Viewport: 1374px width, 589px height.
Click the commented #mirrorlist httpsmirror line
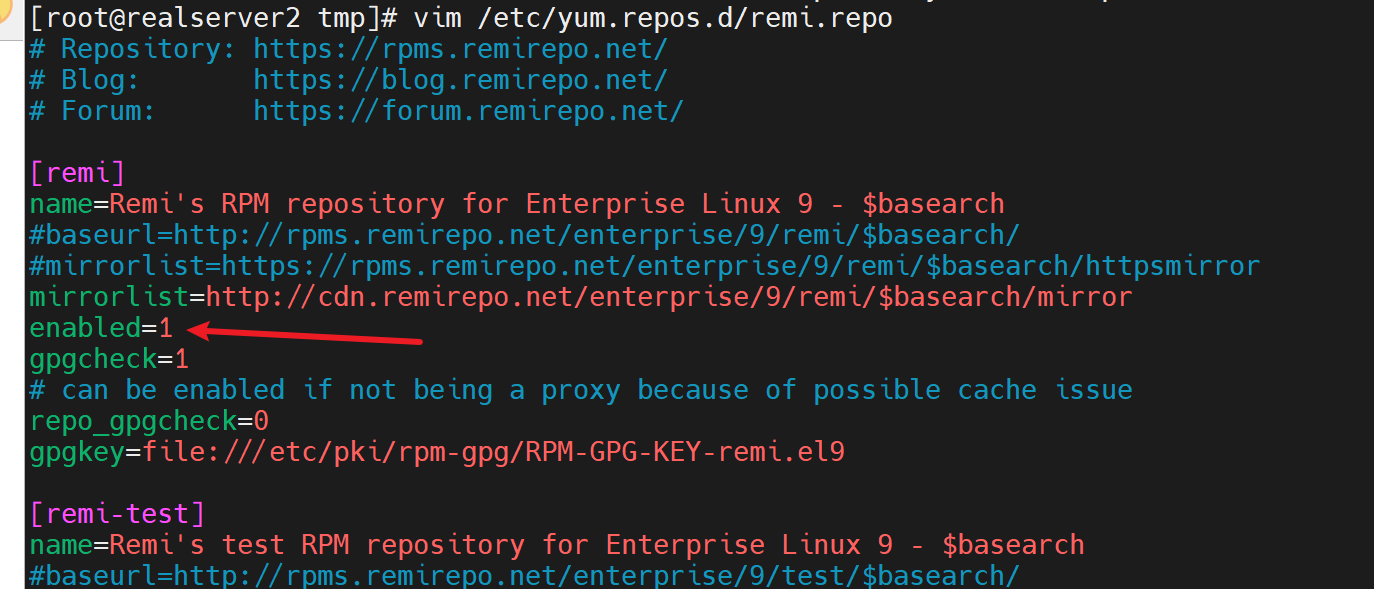tap(644, 266)
